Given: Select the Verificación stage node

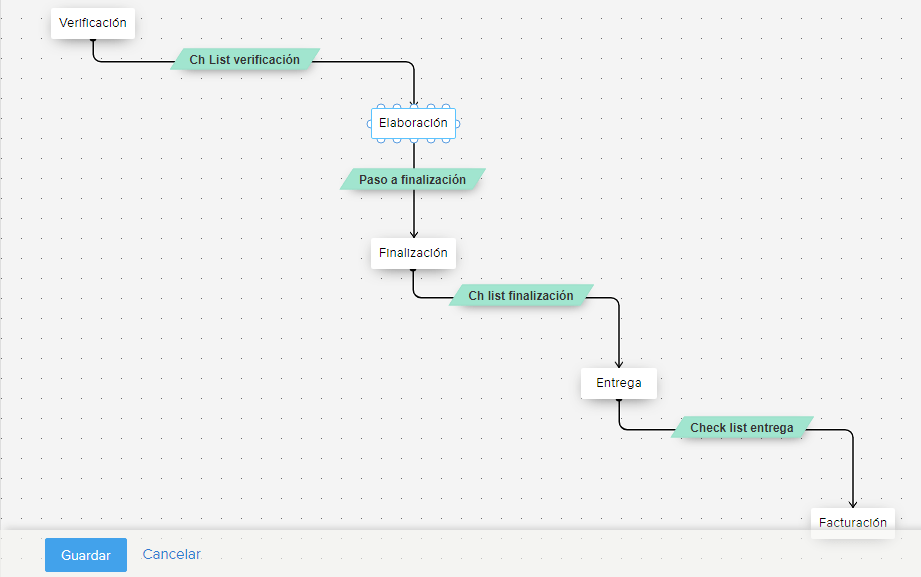Looking at the screenshot, I should pos(93,23).
